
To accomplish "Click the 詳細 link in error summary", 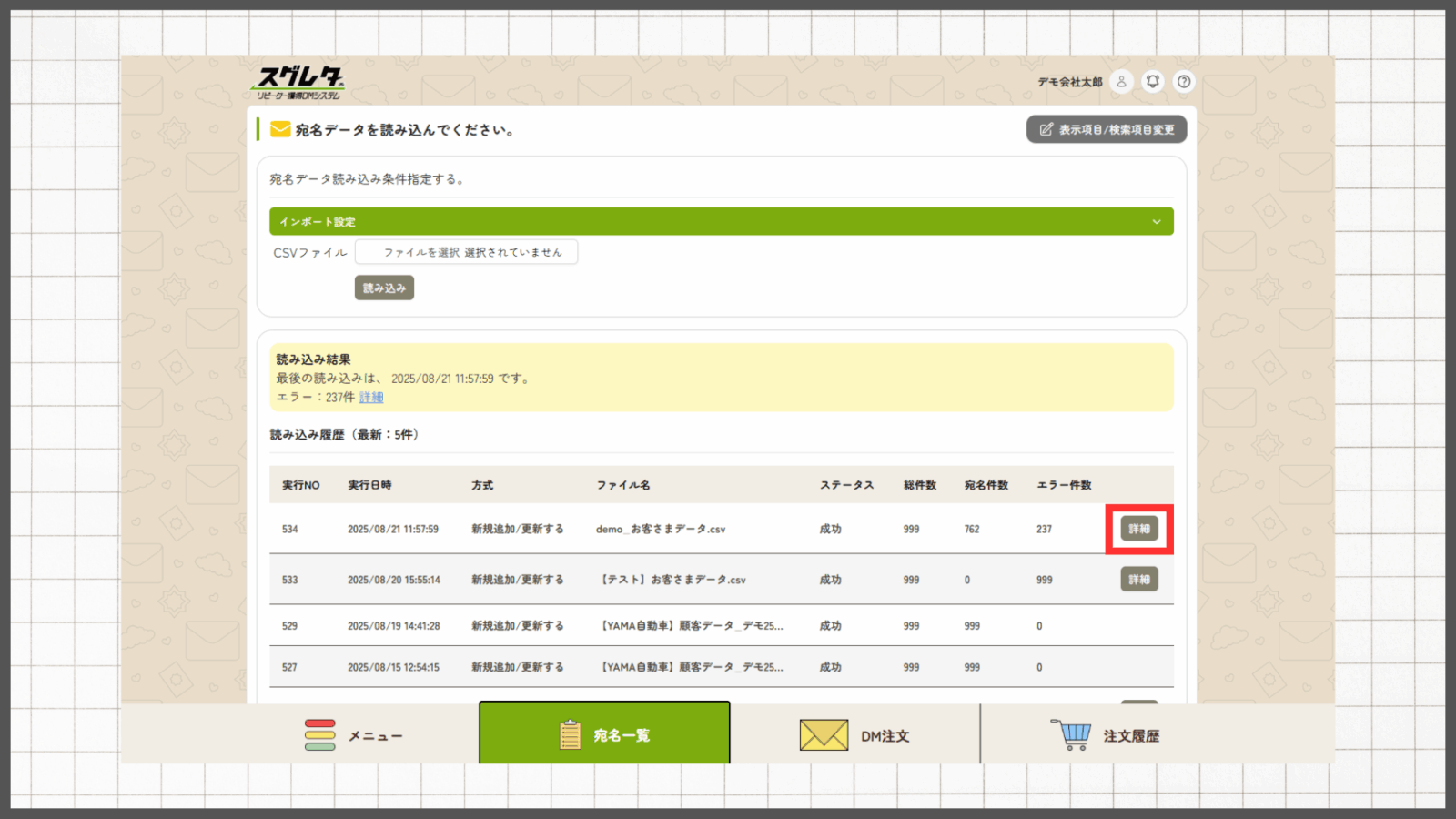I will (371, 398).
